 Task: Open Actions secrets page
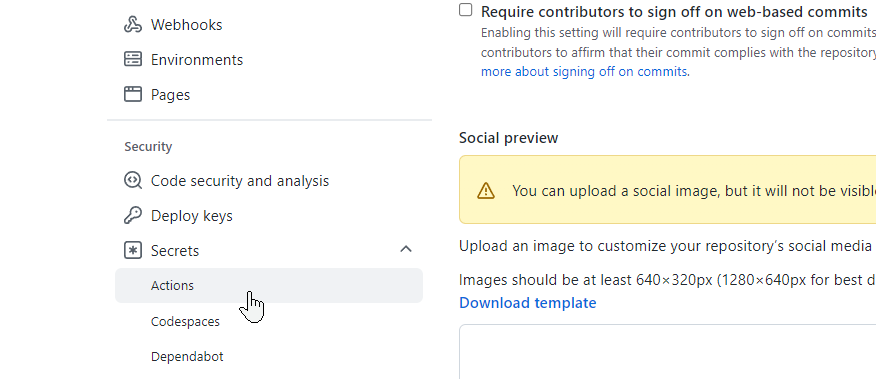click(x=269, y=286)
